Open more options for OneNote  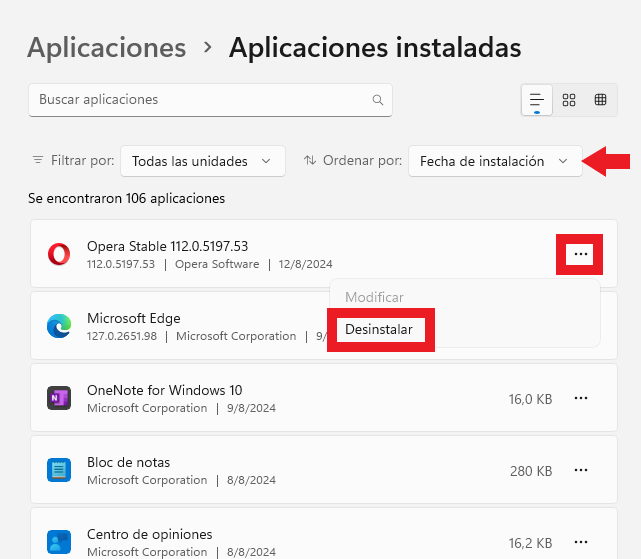click(580, 398)
